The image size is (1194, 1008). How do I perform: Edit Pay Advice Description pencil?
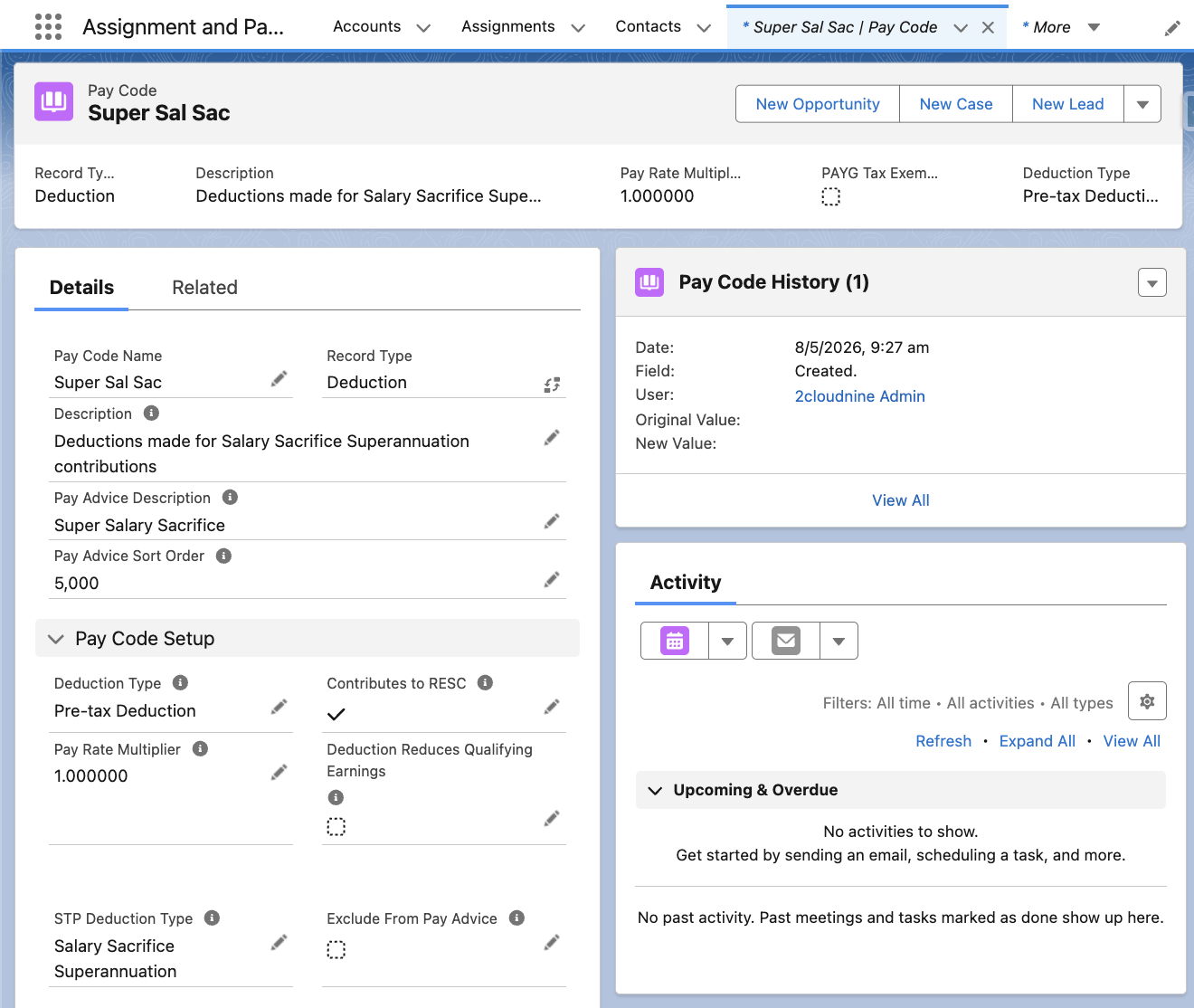552,521
